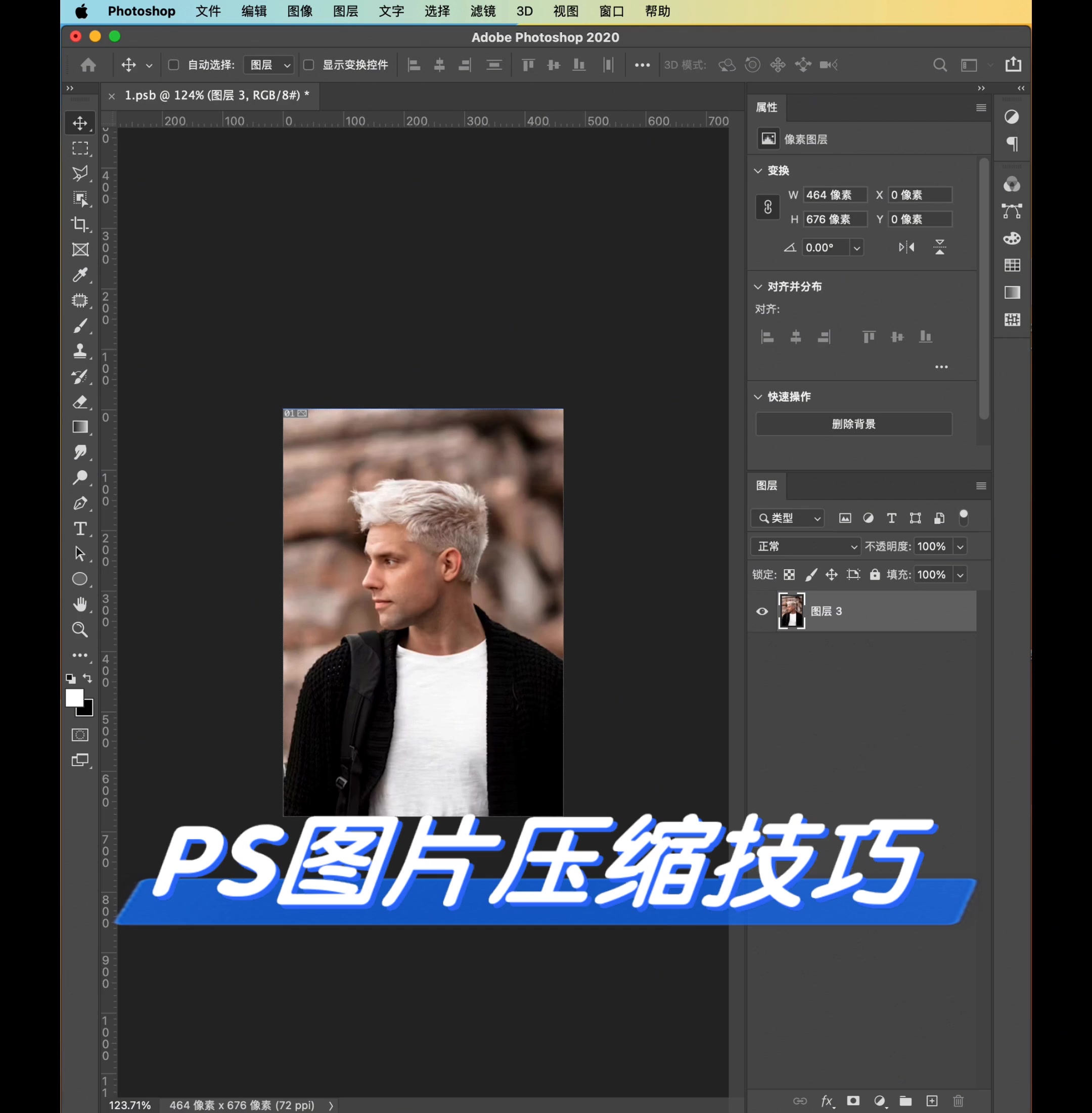The width and height of the screenshot is (1092, 1113).
Task: Click the W width field showing 464 像素
Action: 835,195
